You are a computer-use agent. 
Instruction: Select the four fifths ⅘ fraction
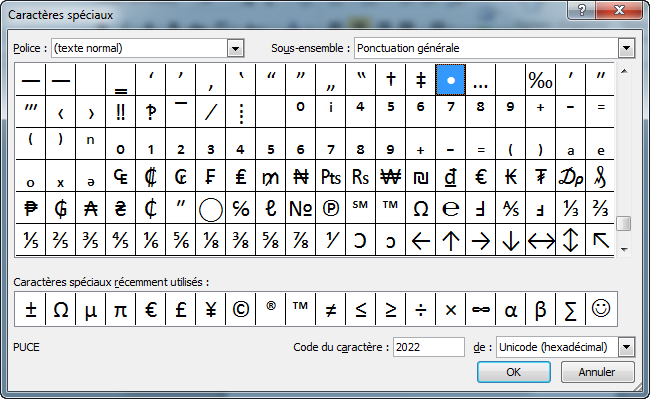coord(121,240)
